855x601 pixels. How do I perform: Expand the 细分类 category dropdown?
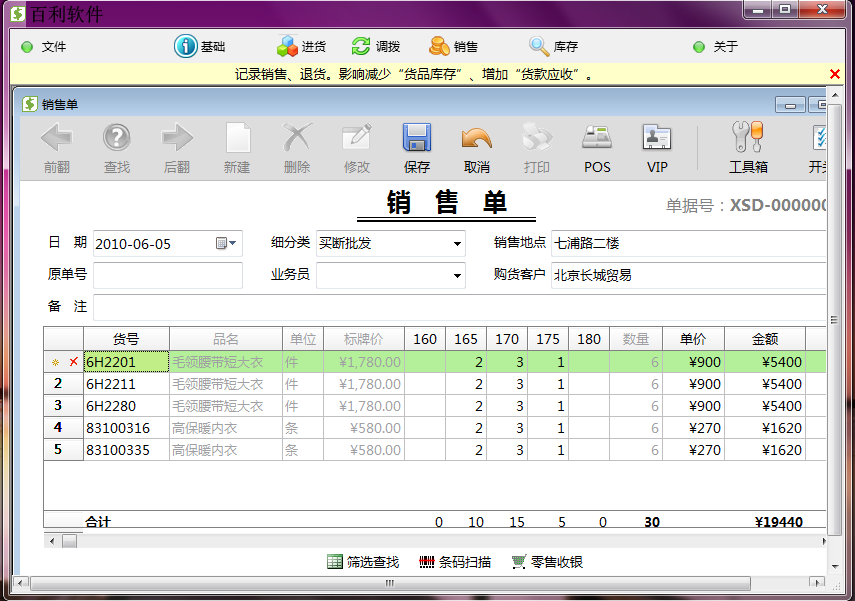point(457,244)
